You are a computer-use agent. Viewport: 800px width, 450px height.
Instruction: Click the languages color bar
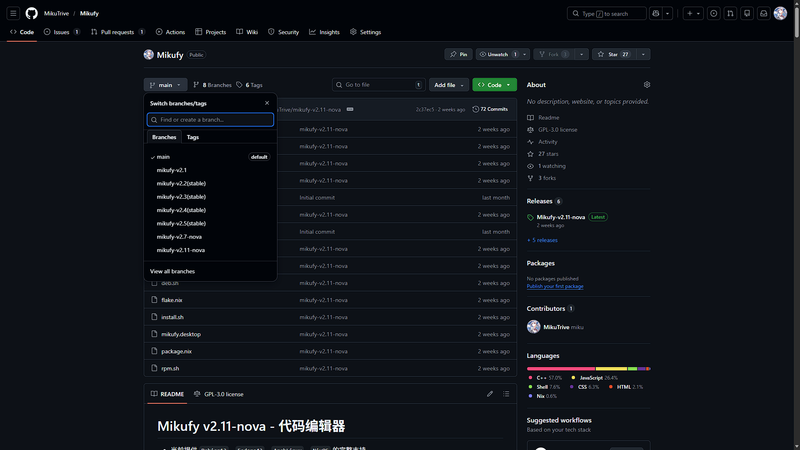tap(588, 368)
